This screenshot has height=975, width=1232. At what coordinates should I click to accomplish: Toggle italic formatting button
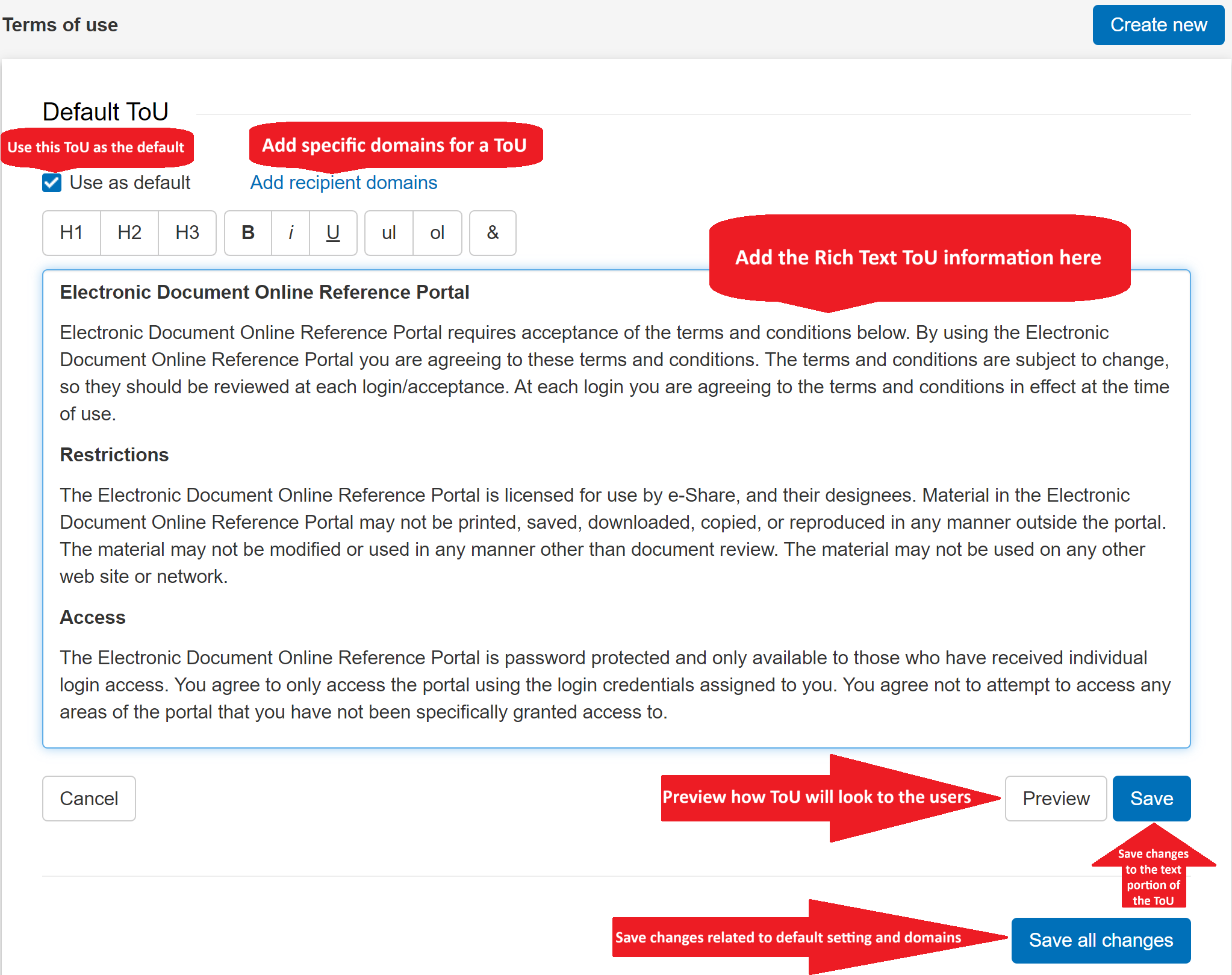(291, 233)
